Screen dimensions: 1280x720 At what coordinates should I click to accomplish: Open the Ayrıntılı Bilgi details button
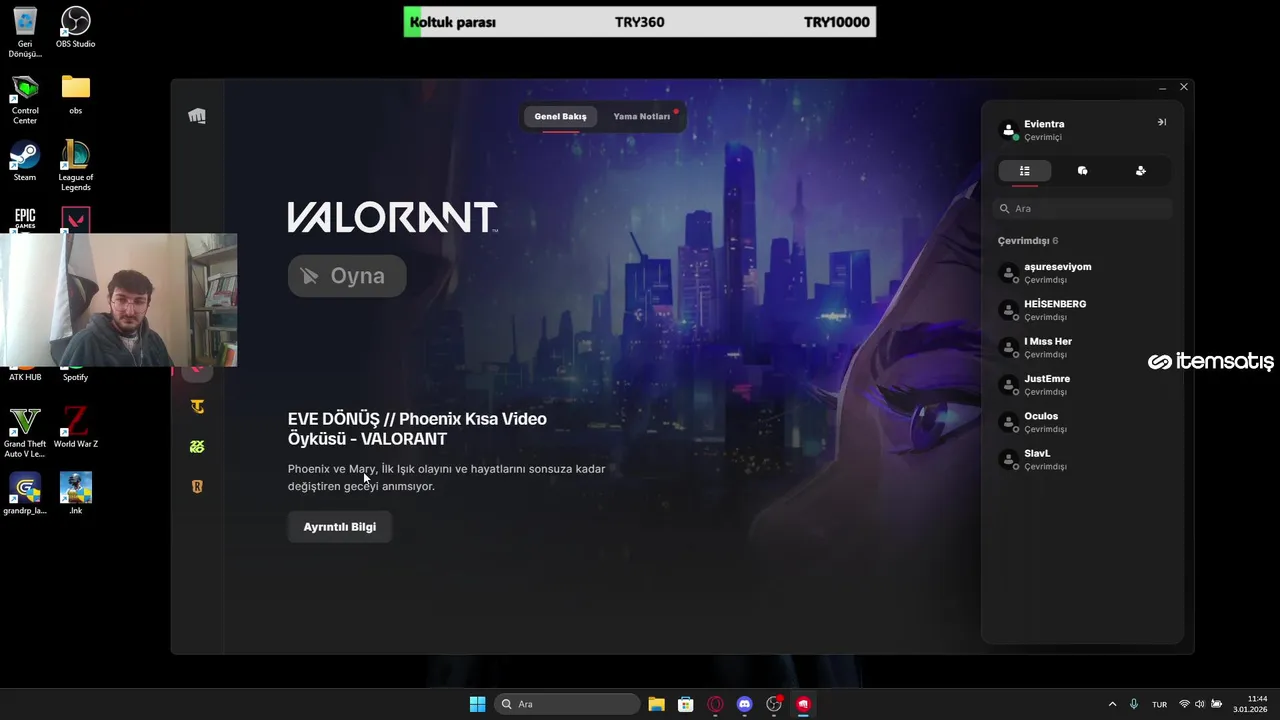pos(340,527)
